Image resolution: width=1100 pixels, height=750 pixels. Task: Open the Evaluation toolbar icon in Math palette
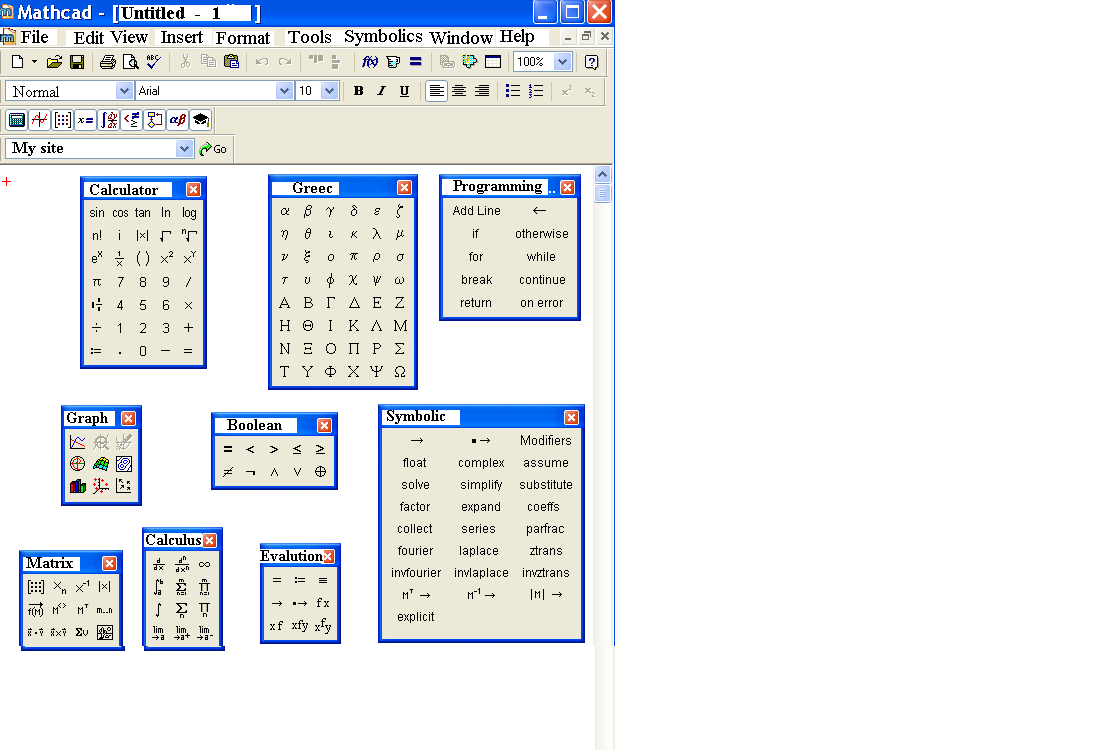pyautogui.click(x=86, y=120)
